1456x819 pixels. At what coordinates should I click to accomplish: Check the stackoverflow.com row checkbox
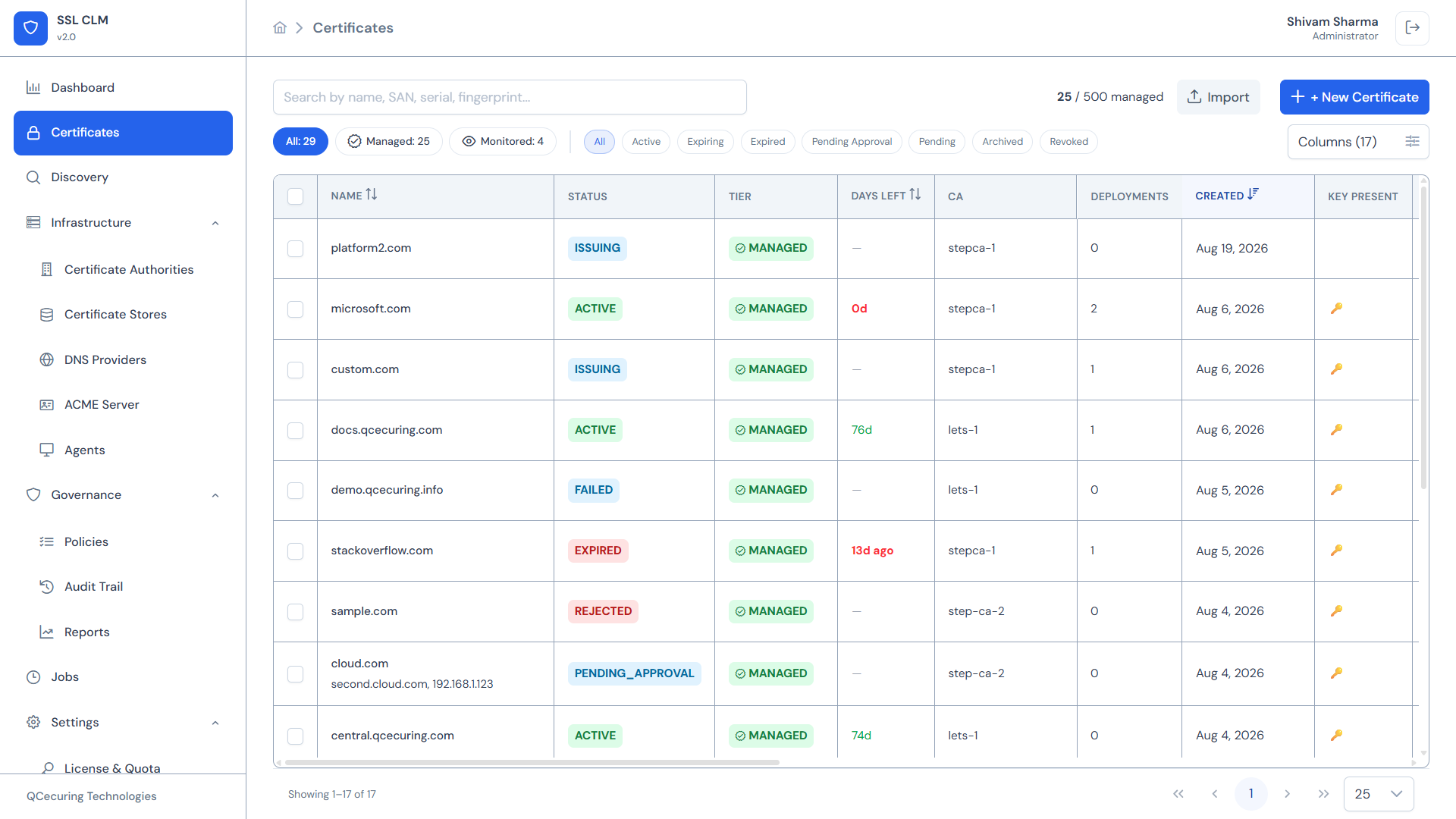pyautogui.click(x=296, y=551)
